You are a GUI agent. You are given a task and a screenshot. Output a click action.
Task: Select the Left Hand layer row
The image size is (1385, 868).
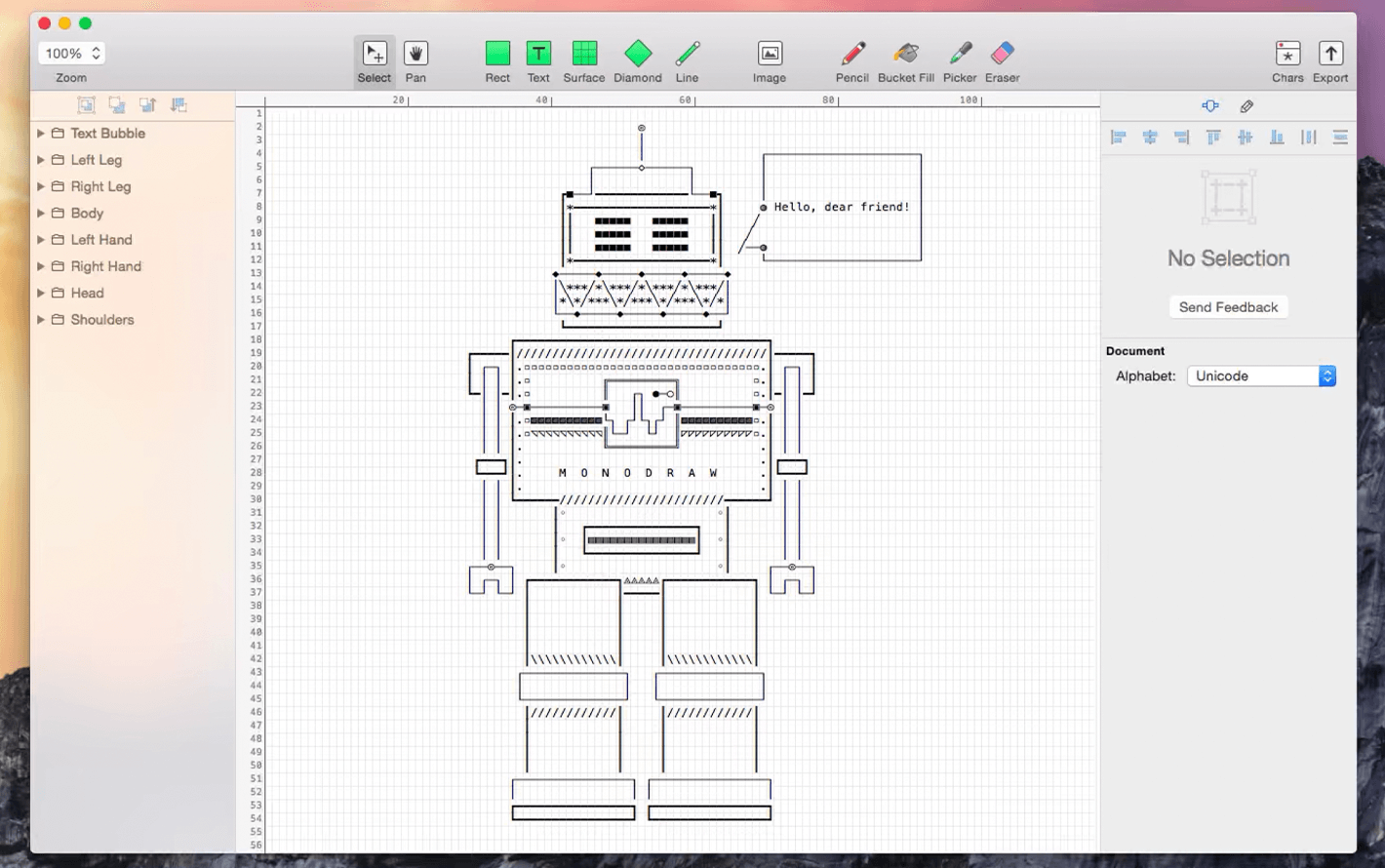[133, 239]
